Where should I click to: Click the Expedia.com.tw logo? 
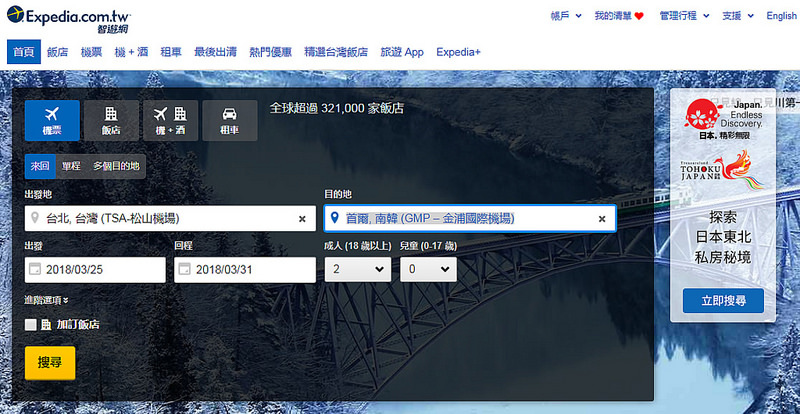click(69, 19)
